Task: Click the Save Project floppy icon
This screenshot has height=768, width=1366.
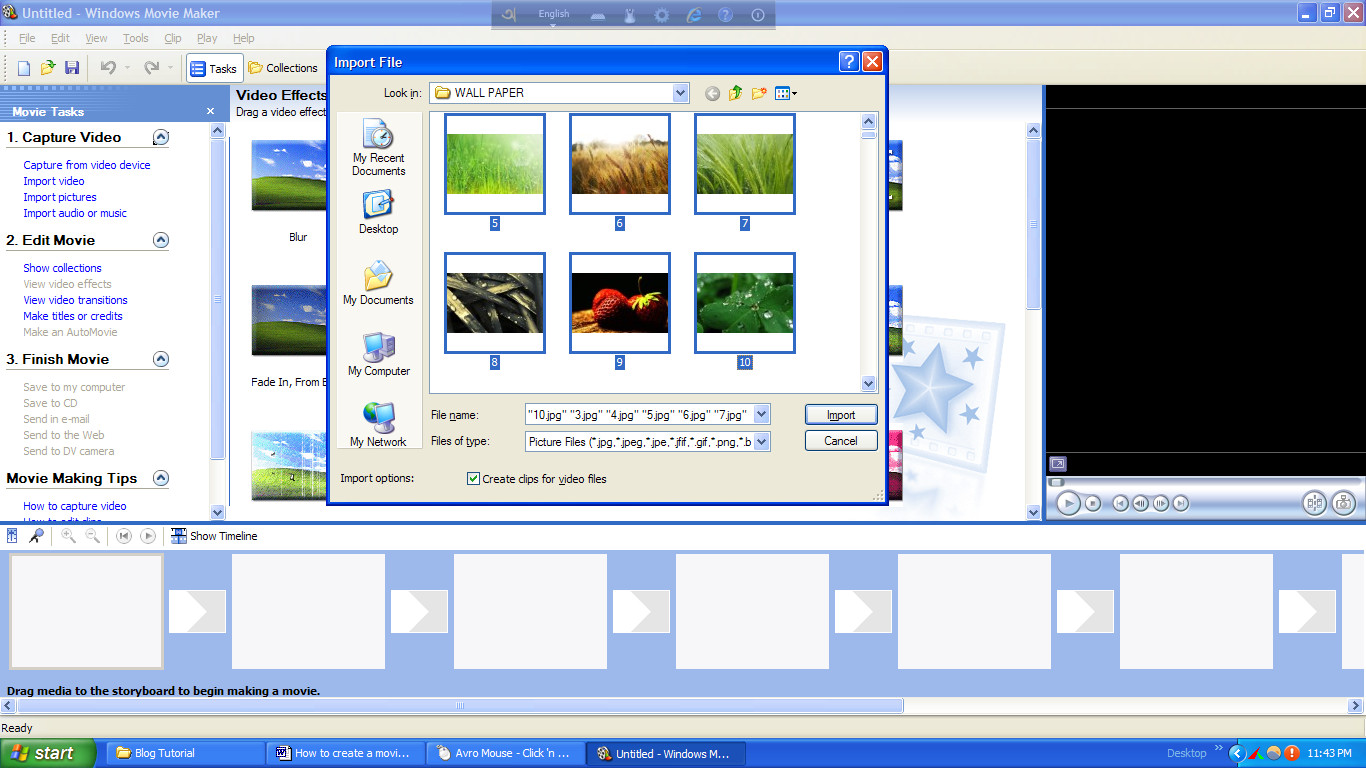Action: pos(72,68)
